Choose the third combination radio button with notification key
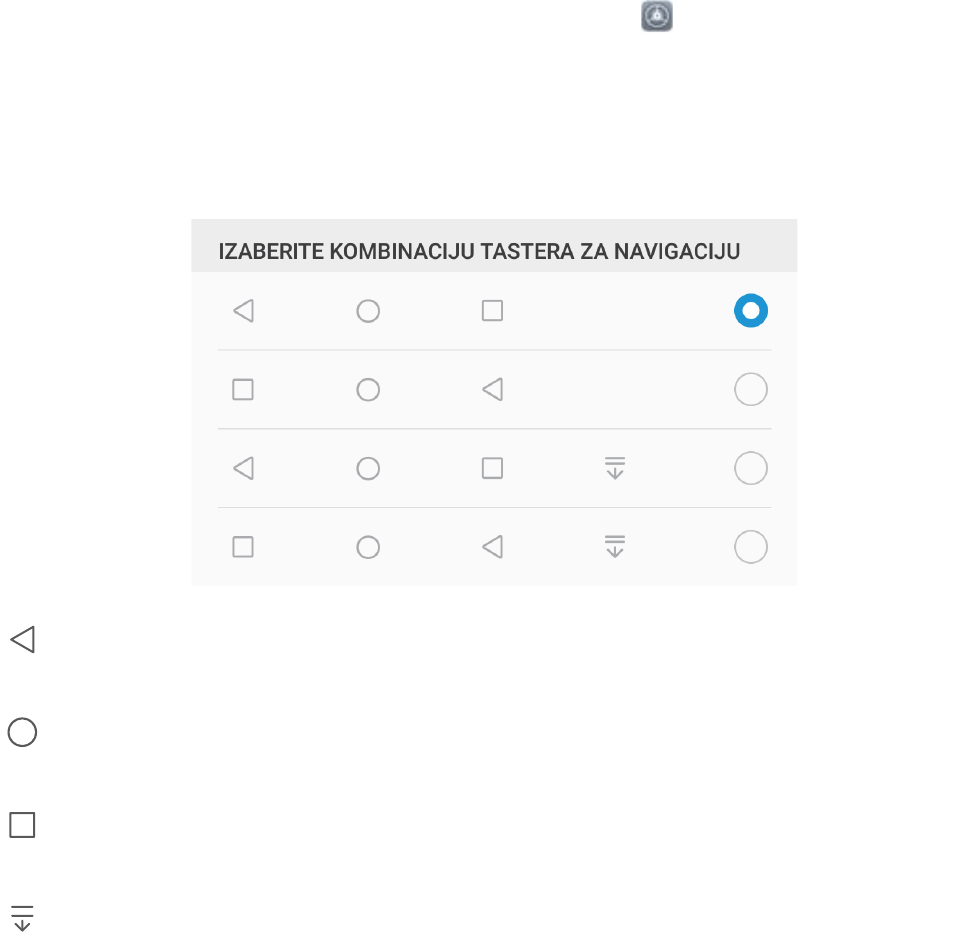Viewport: 975px width, 934px height. [x=750, y=468]
